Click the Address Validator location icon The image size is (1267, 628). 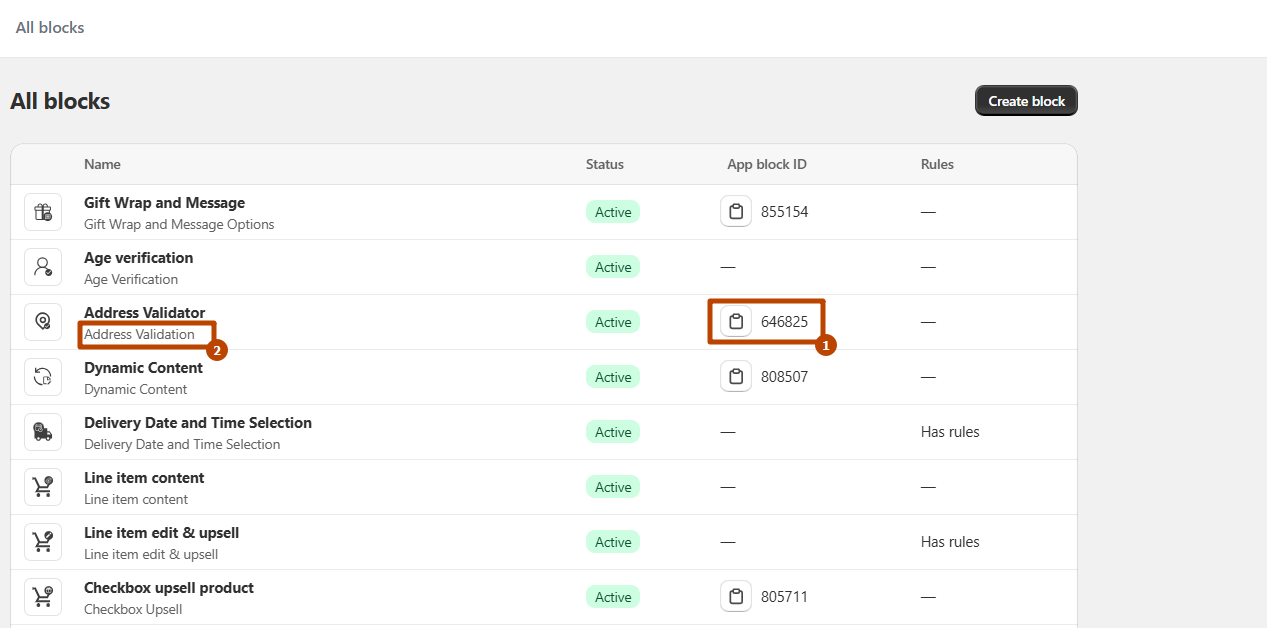point(43,322)
